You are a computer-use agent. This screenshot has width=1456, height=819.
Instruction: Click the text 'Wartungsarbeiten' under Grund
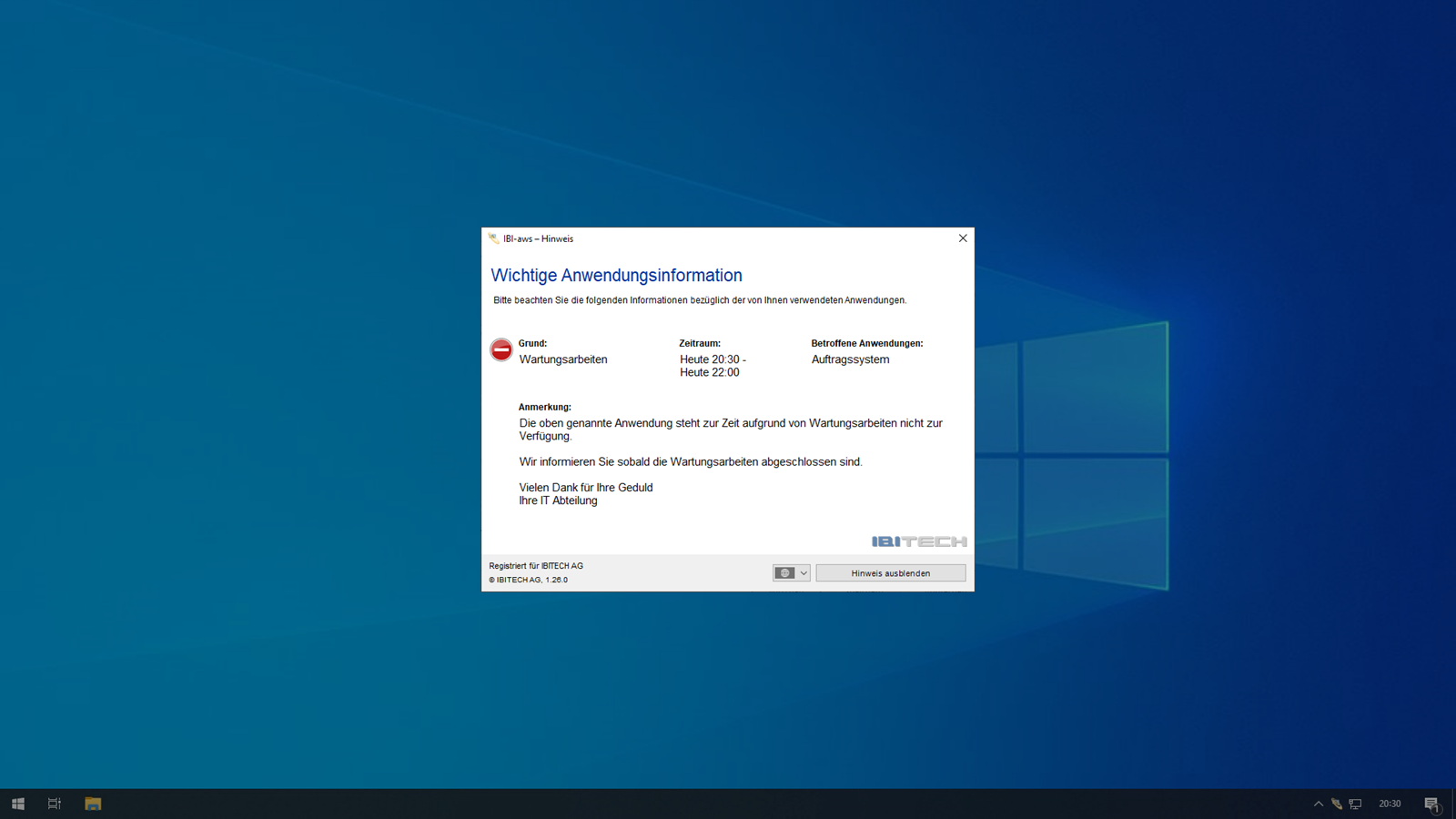click(x=563, y=359)
